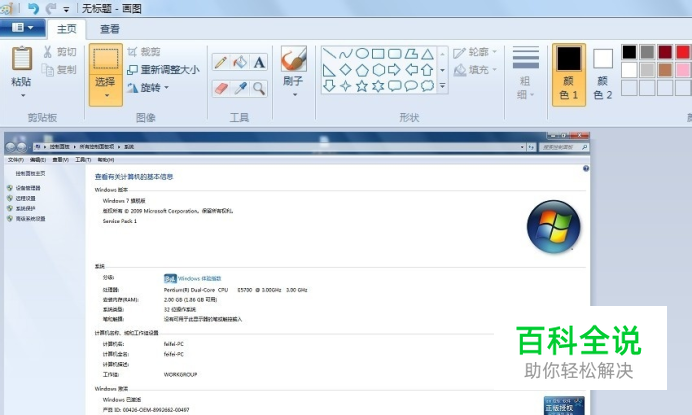692x415 pixels.
Task: Choose the Left arrow shape
Action: click(411, 70)
